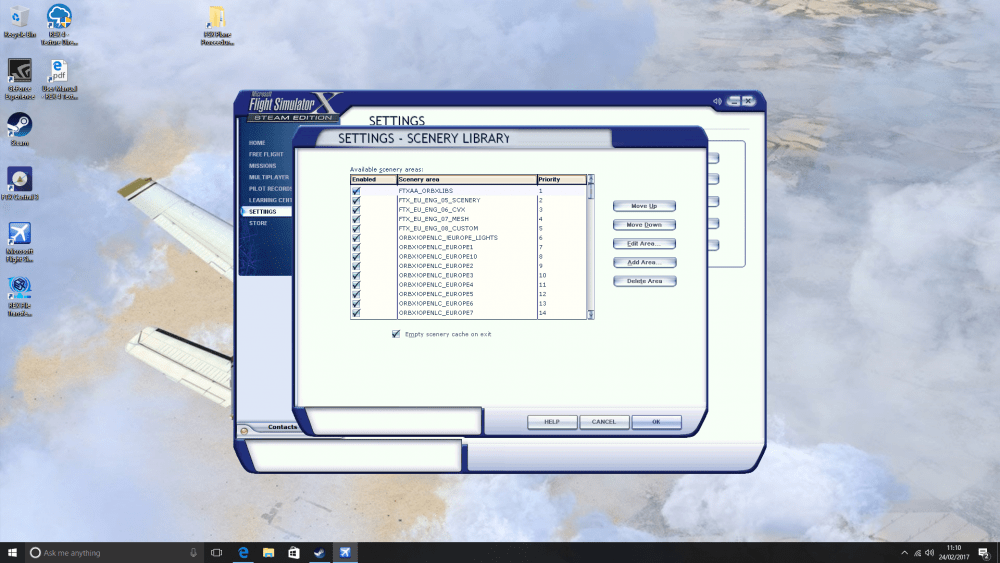Open the Edit Area dialog

pos(644,244)
